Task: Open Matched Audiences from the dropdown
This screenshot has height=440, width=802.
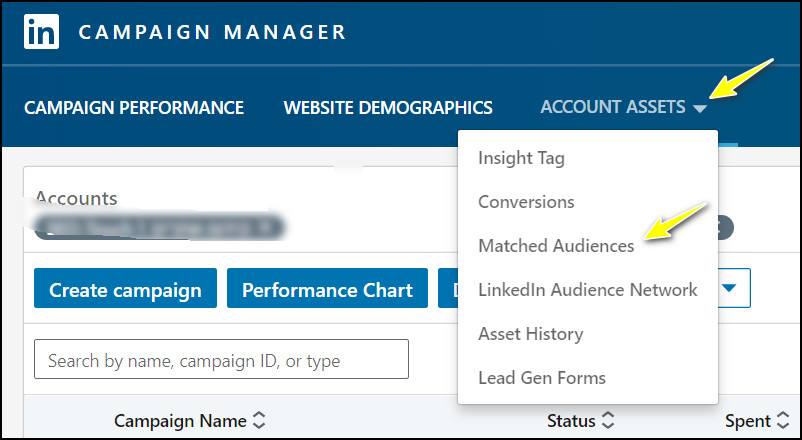Action: click(x=556, y=246)
